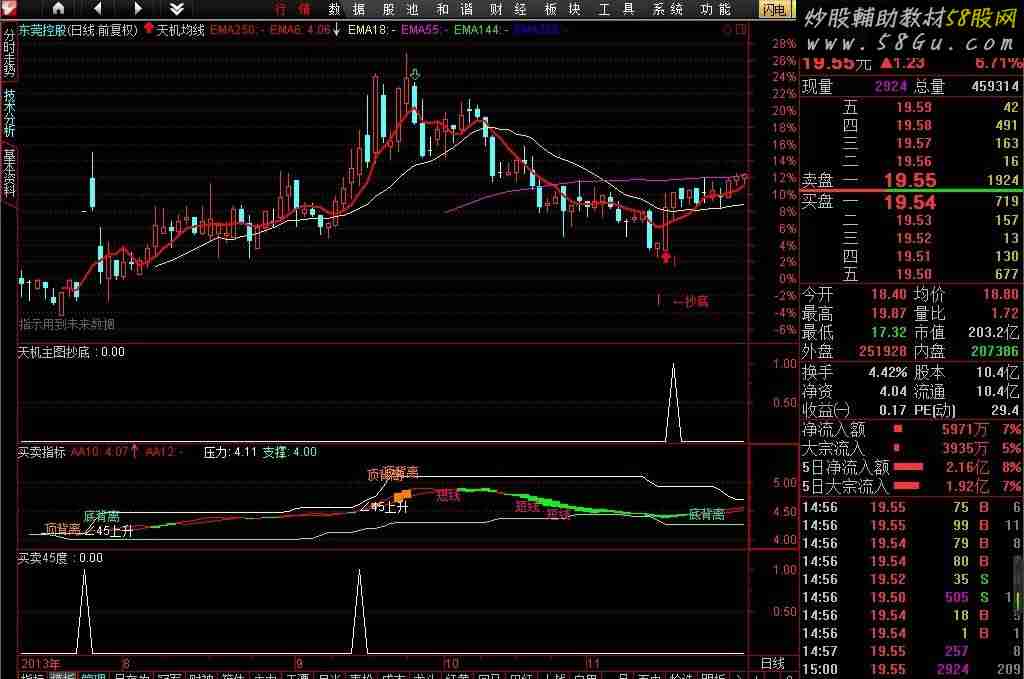
Task: Click the red buy arrow under the low candle
Action: click(665, 257)
